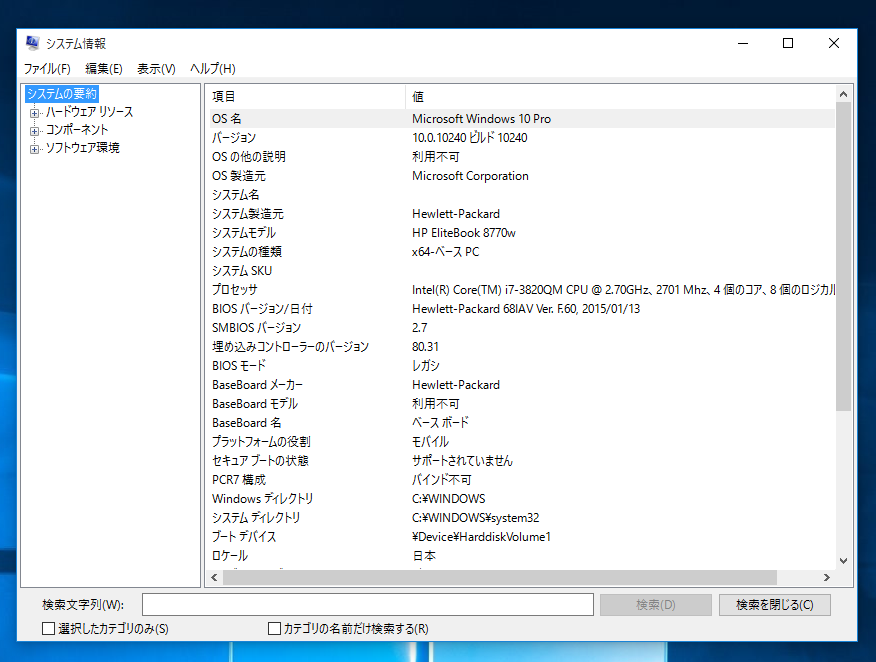Click the HP EliteBook 8770w value

coord(464,232)
